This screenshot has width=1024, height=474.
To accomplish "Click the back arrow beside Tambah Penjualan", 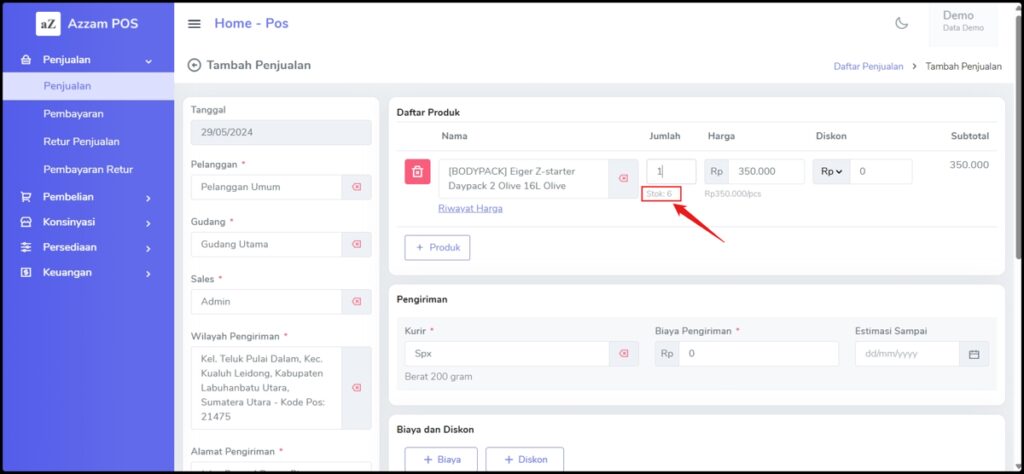I will (x=194, y=65).
